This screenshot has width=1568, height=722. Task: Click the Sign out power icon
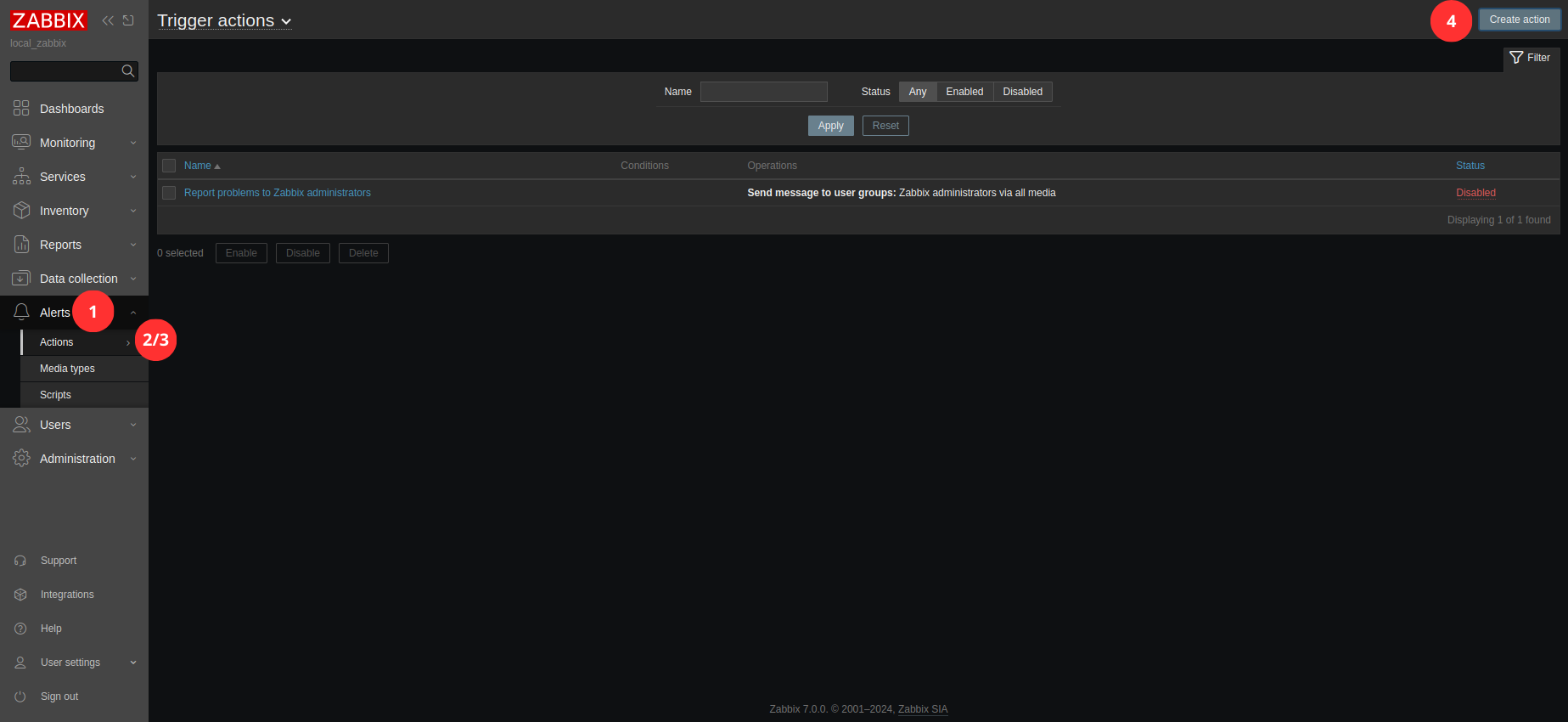[x=20, y=697]
